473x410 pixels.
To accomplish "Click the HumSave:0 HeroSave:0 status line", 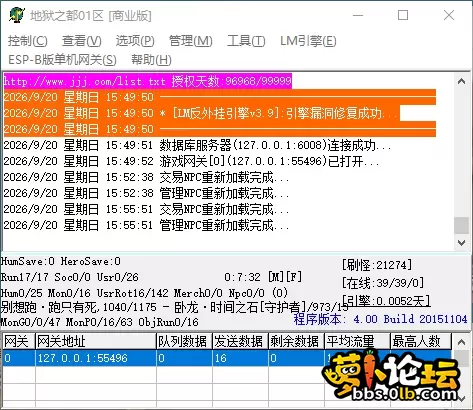I will click(61, 261).
